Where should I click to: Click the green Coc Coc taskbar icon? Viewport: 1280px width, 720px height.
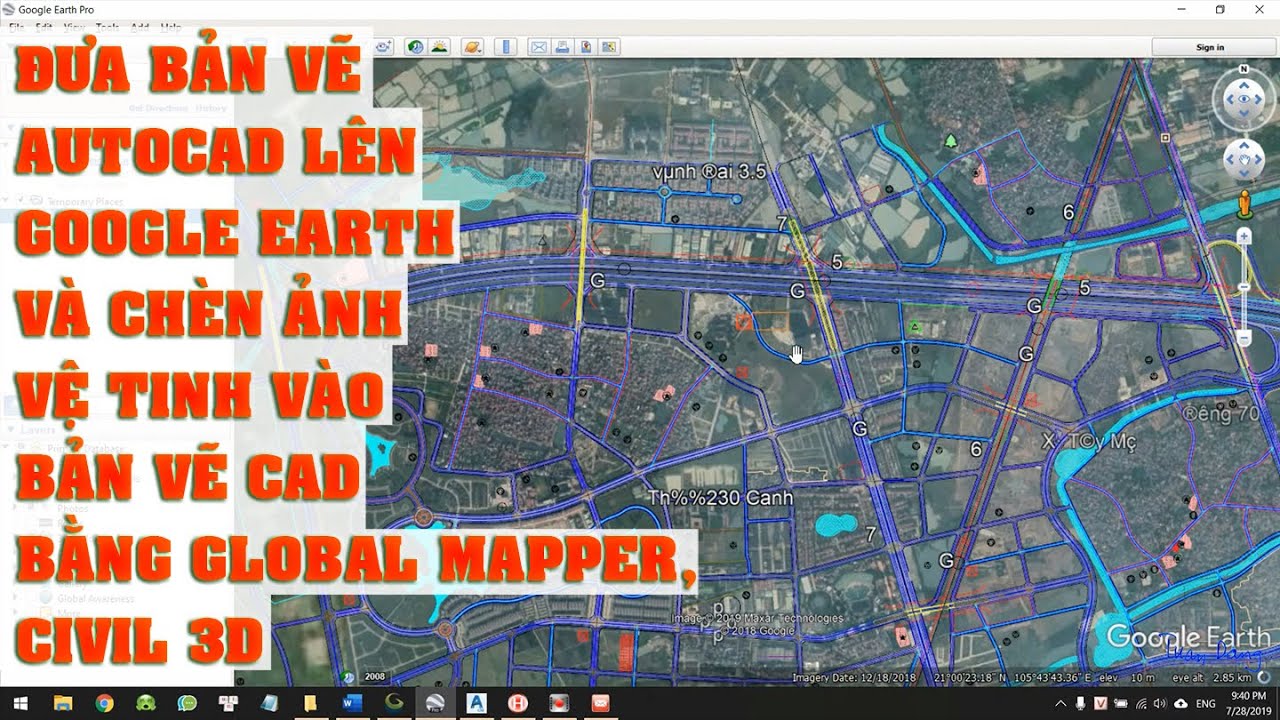tap(146, 704)
